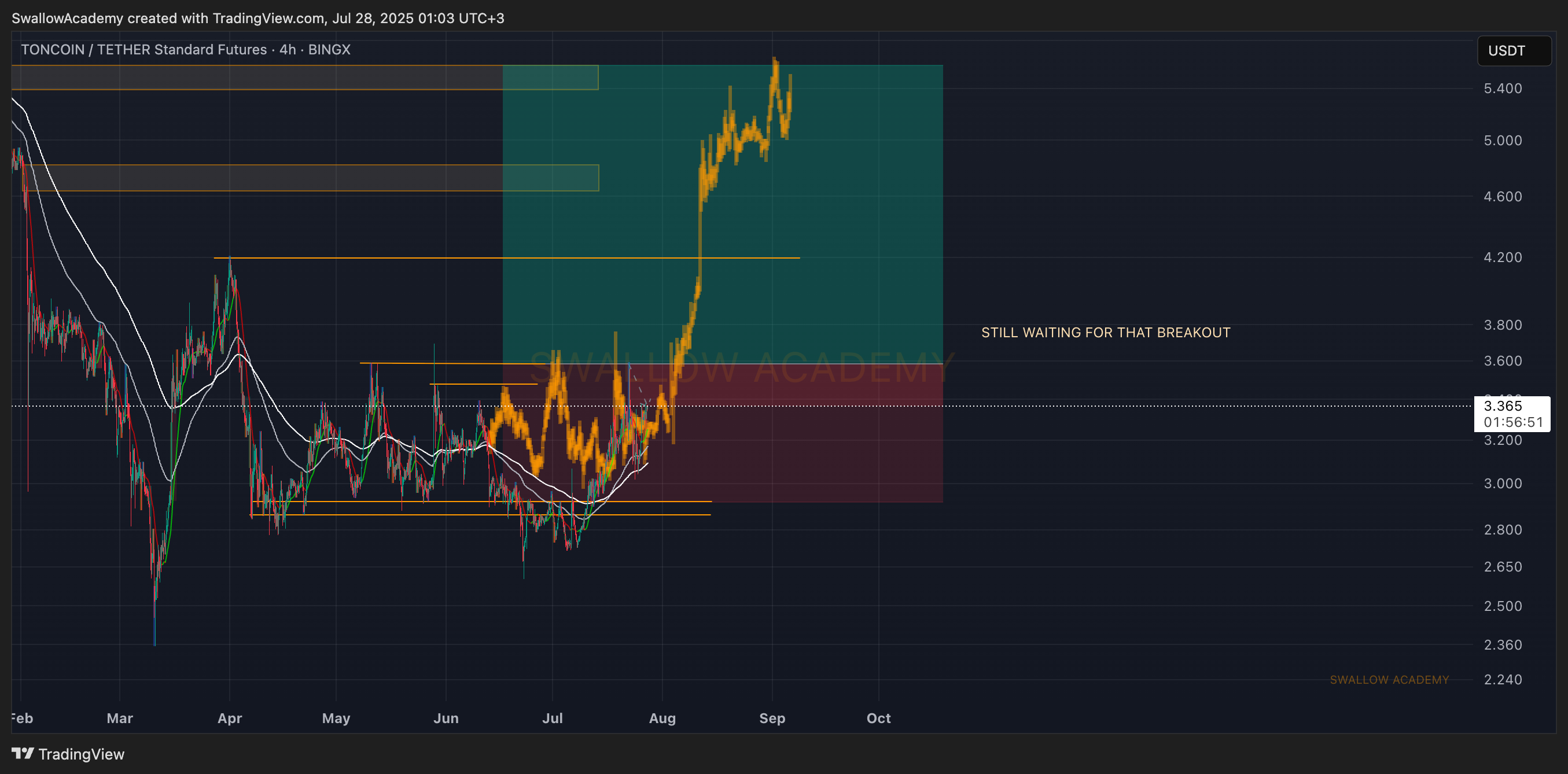Click the 2.240 price axis label
This screenshot has width=1568, height=774.
point(1502,680)
